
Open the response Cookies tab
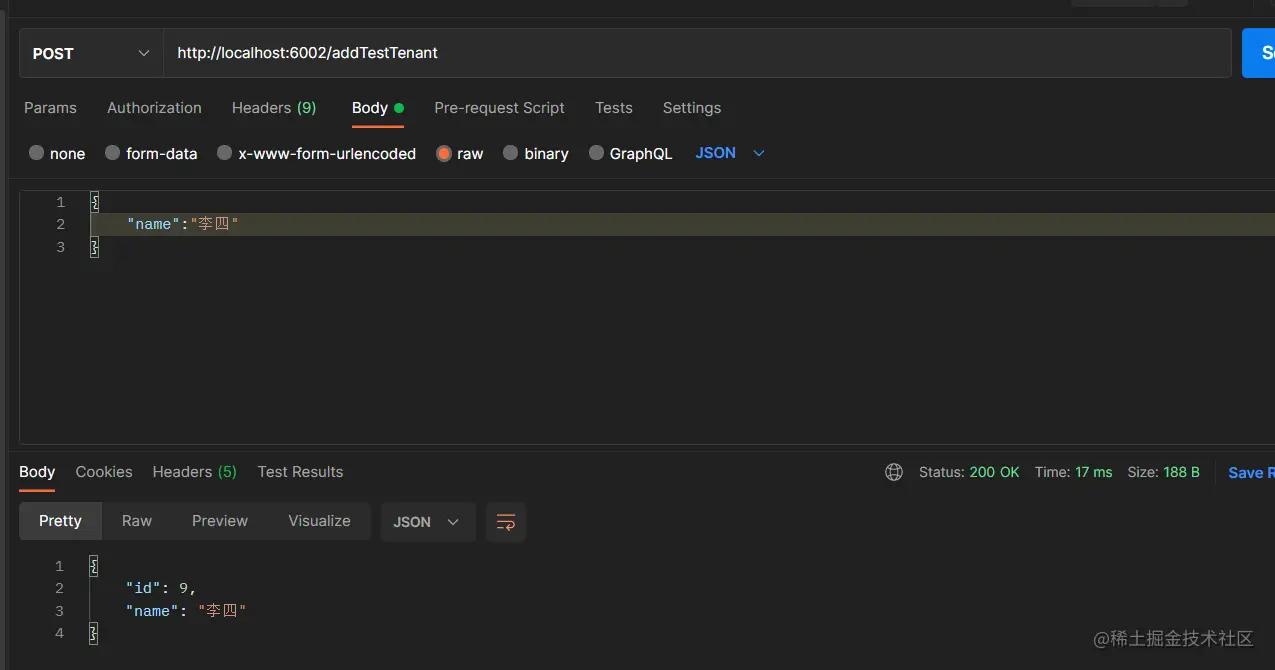pos(104,472)
